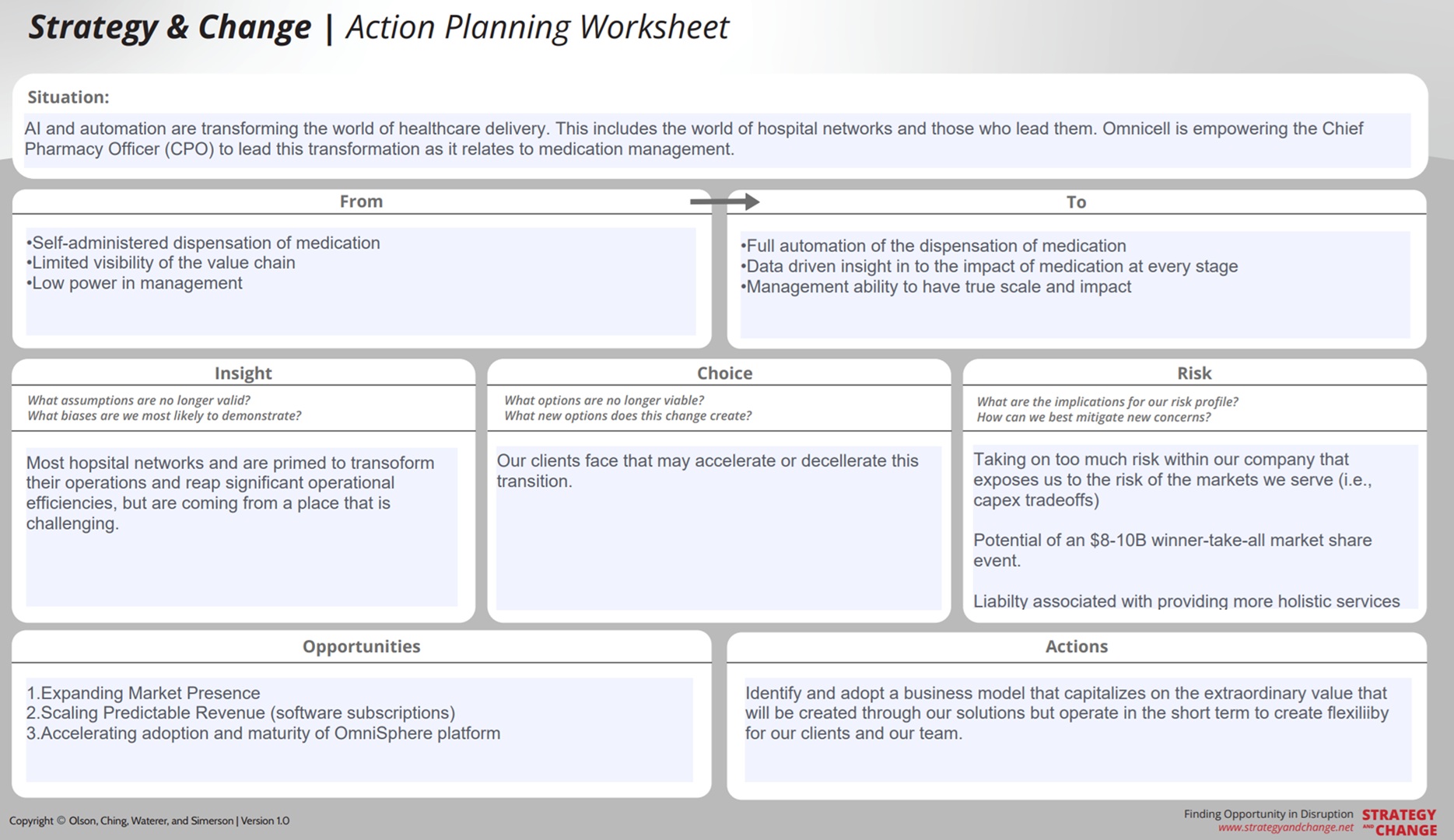Click the Insight section header
Image resolution: width=1454 pixels, height=840 pixels.
point(244,373)
